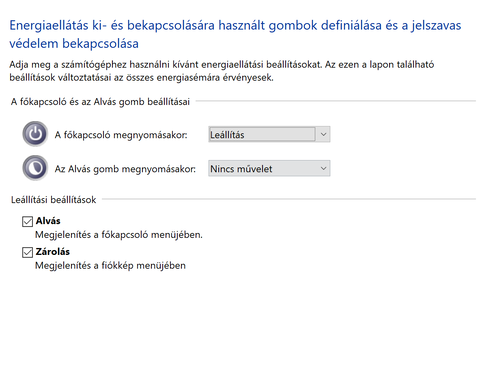Click the bold Alvás checkbox label
Image resolution: width=480 pixels, height=385 pixels.
coord(48,221)
